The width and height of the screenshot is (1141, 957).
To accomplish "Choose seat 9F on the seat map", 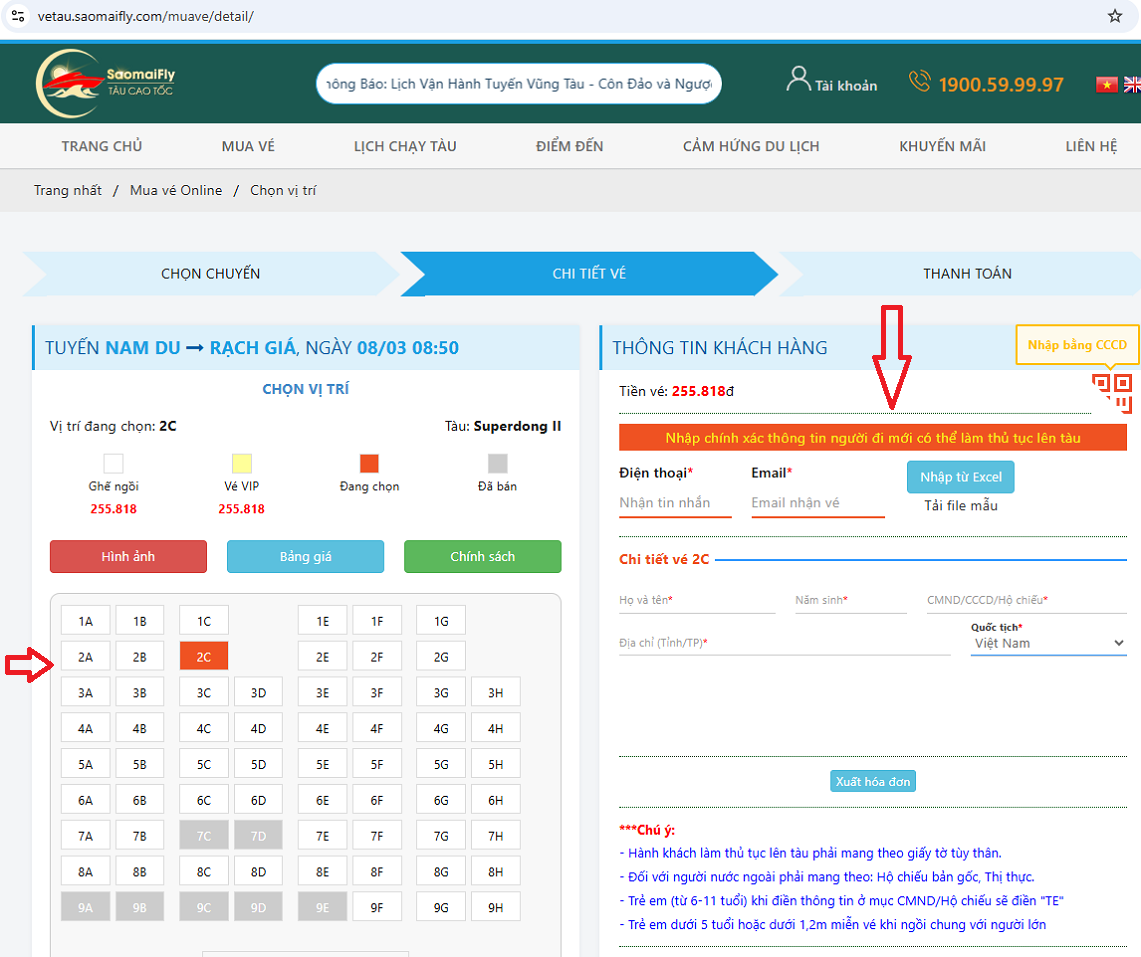I will click(377, 907).
